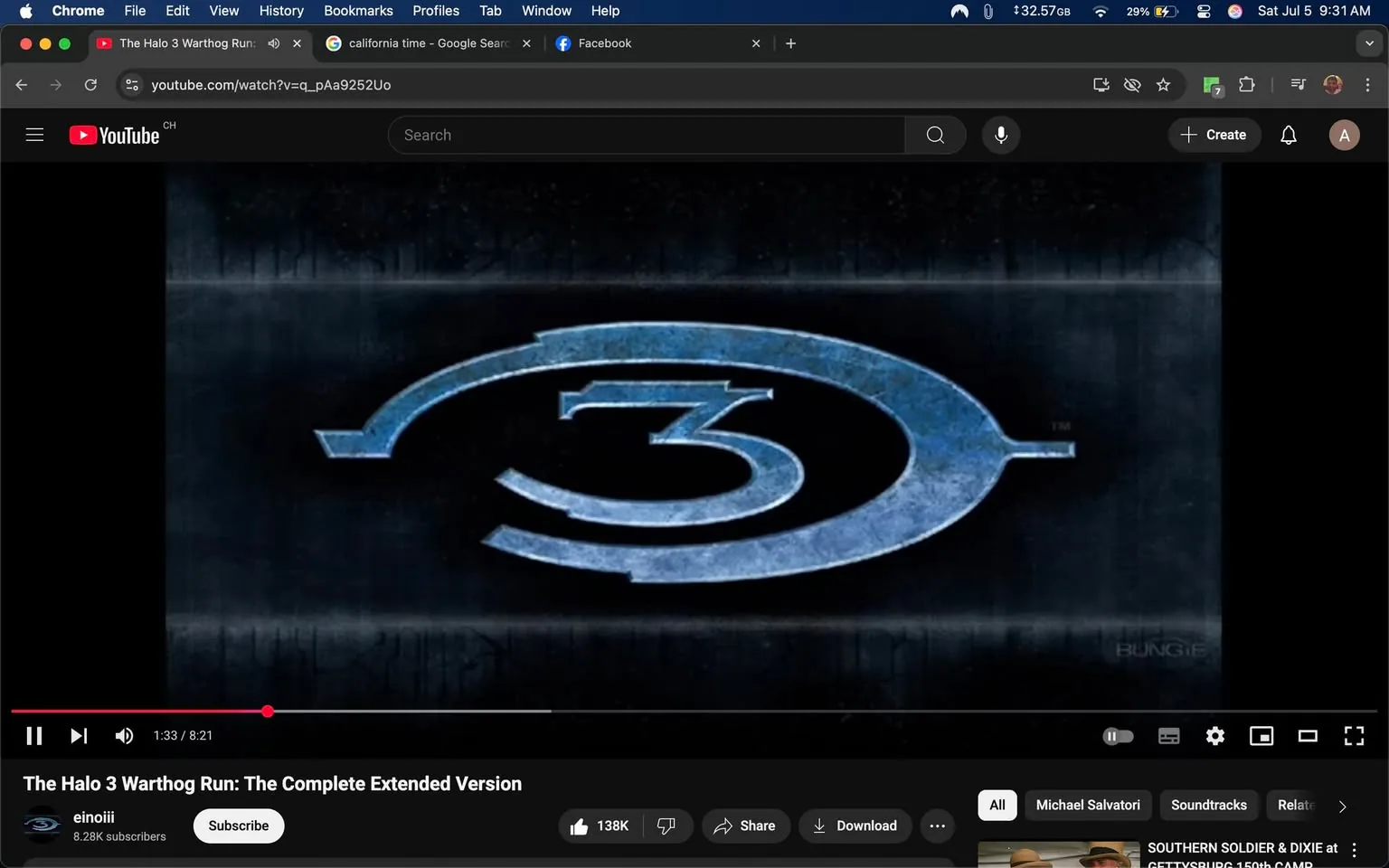Dislike the video
The image size is (1389, 868).
click(666, 826)
